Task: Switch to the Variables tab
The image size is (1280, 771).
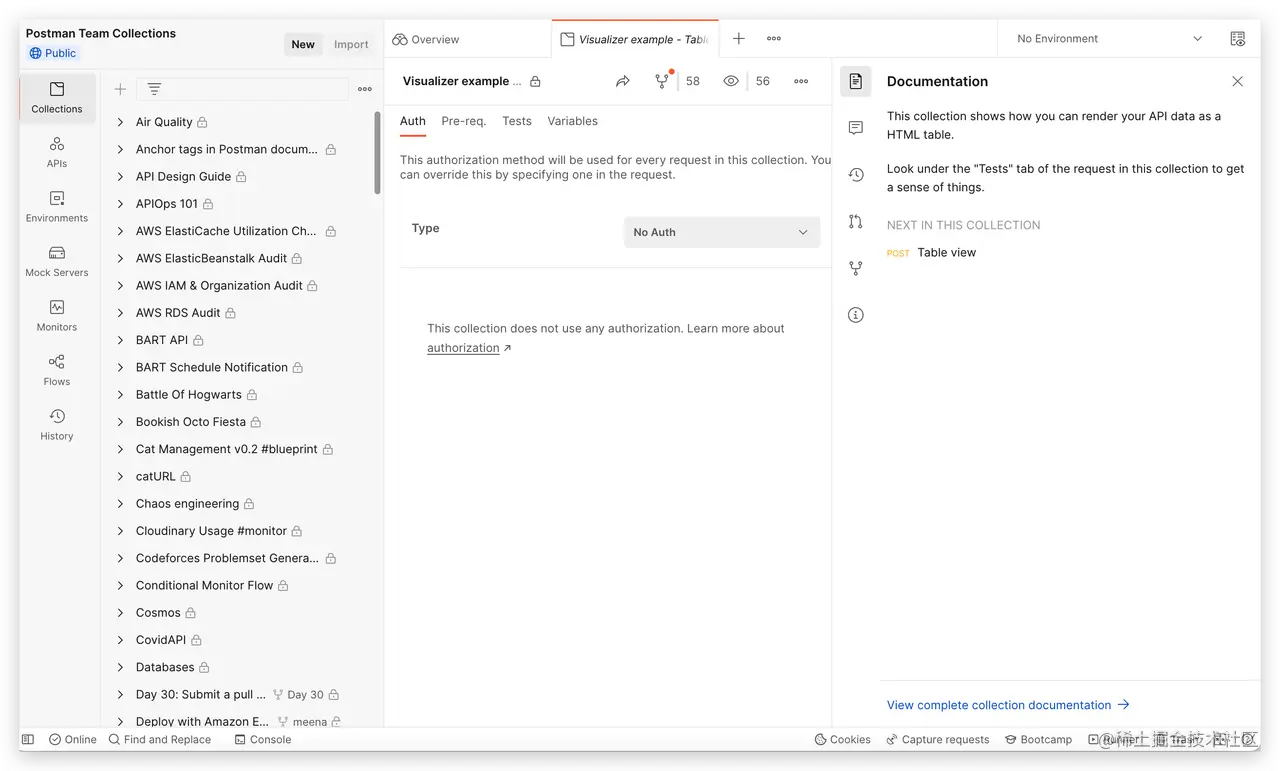Action: [573, 121]
